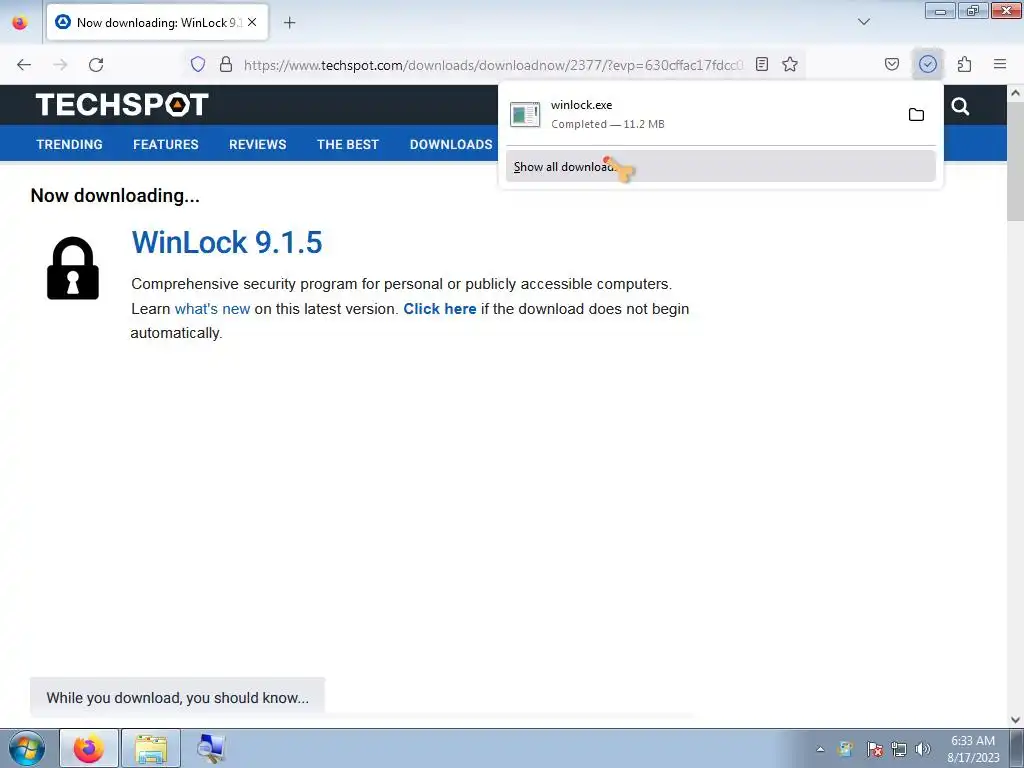Open a new tab
This screenshot has height=768, width=1024.
pyautogui.click(x=289, y=23)
